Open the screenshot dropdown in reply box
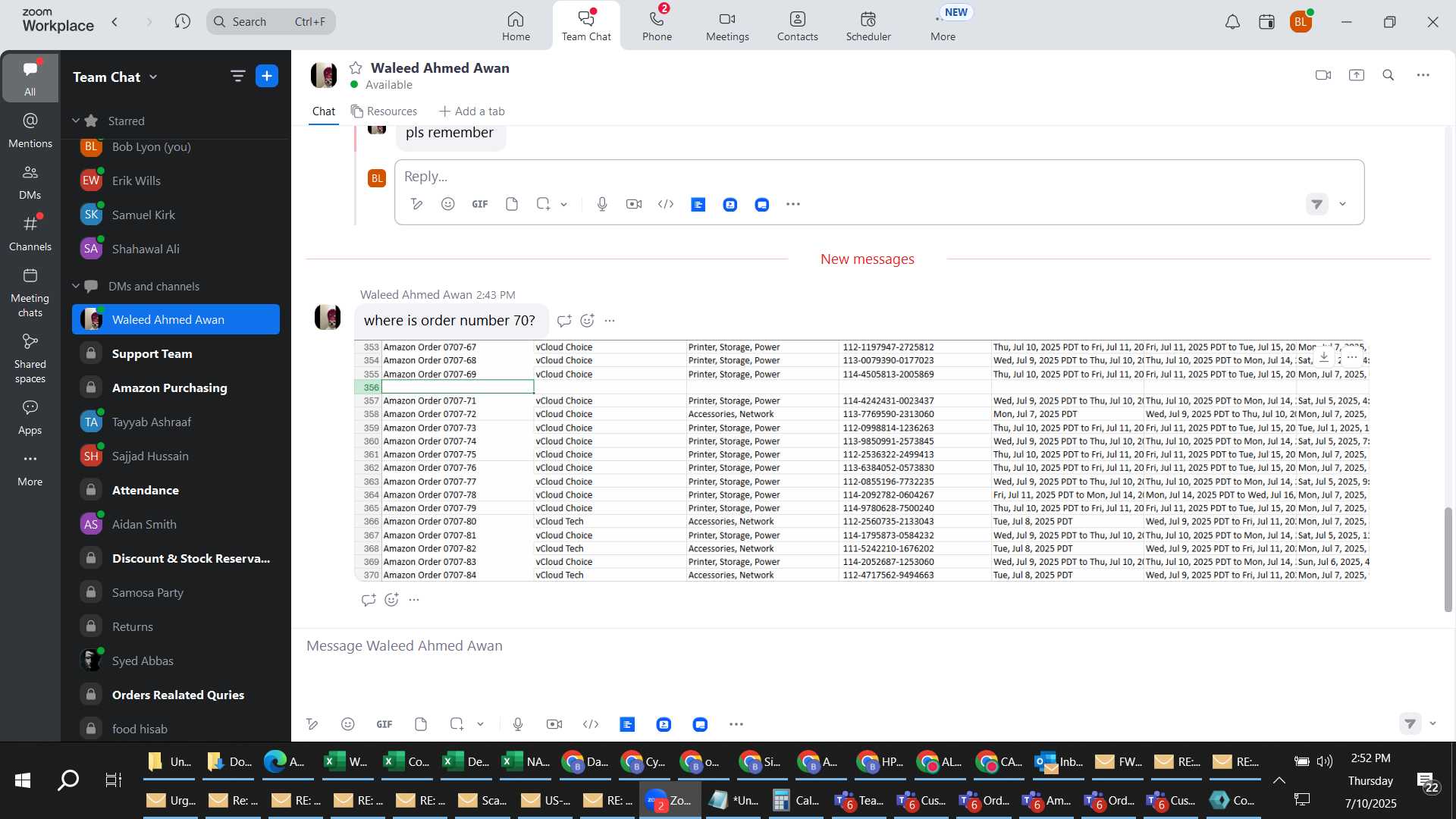This screenshot has height=819, width=1456. coord(564,205)
